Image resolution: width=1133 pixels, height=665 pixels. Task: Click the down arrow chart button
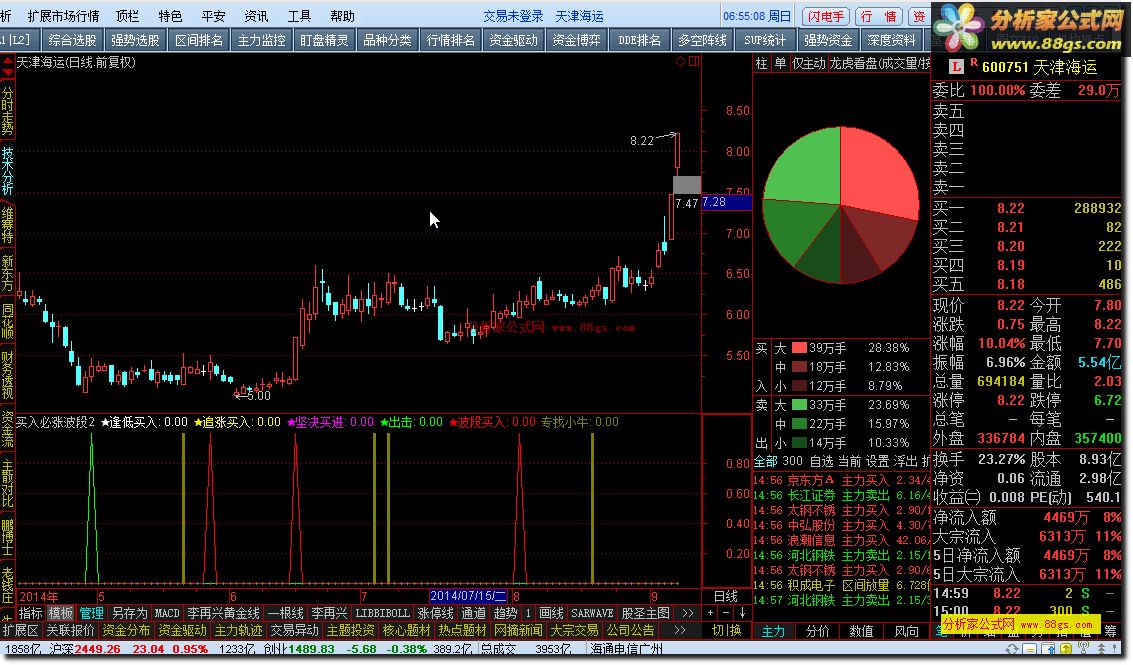pos(742,613)
